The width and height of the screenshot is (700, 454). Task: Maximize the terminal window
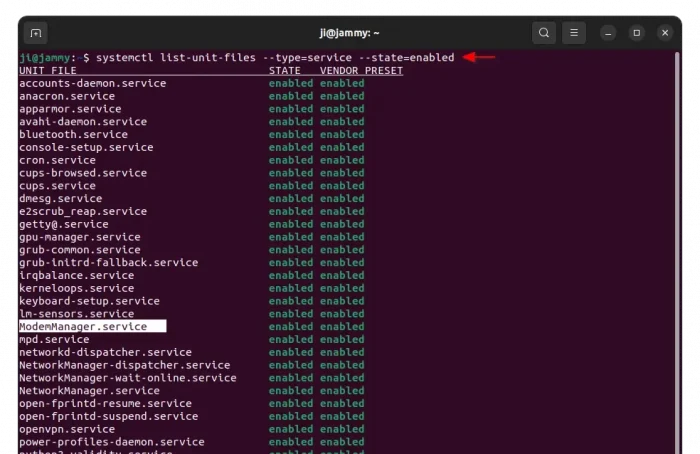(638, 33)
